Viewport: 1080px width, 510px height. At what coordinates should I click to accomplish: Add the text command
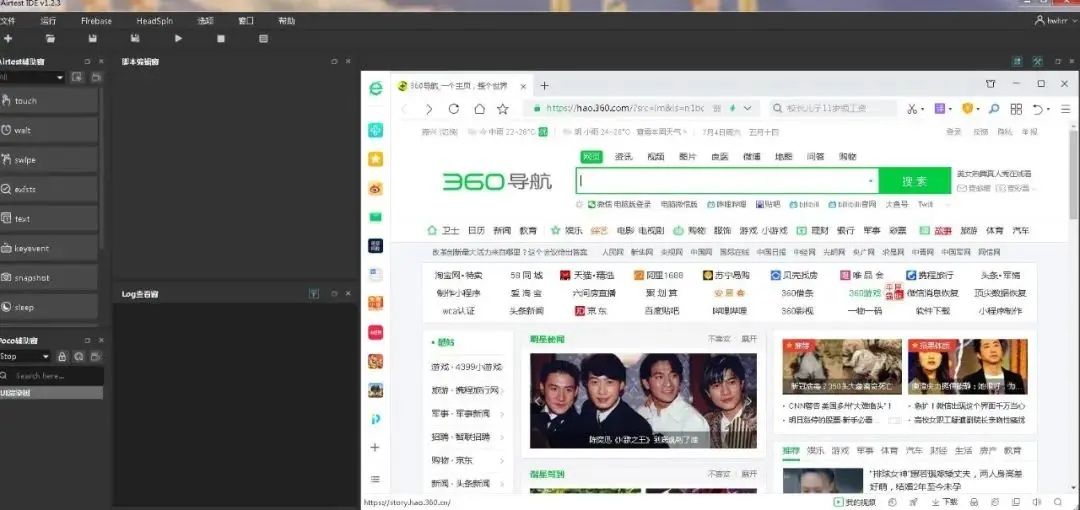(x=48, y=218)
